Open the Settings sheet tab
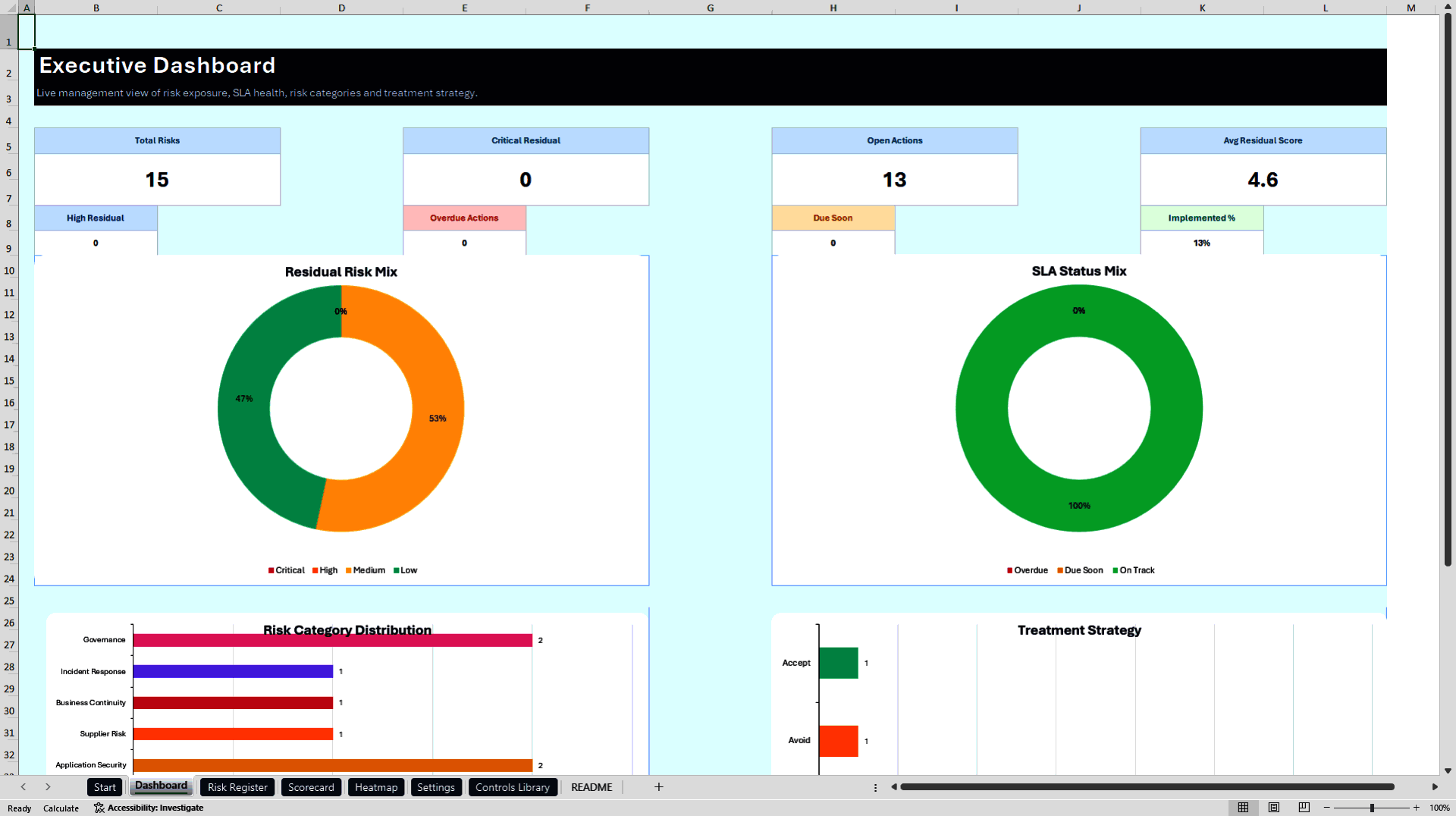 point(436,787)
